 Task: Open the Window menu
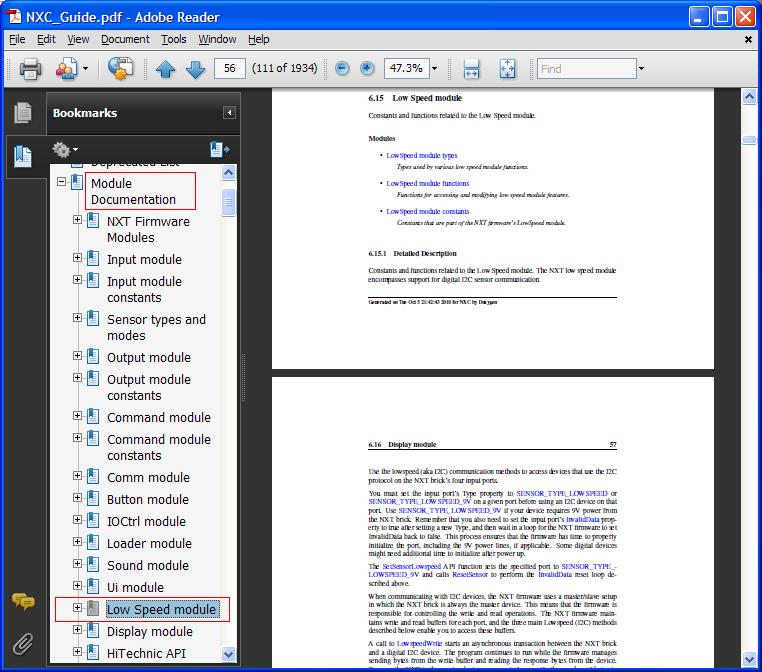[217, 39]
